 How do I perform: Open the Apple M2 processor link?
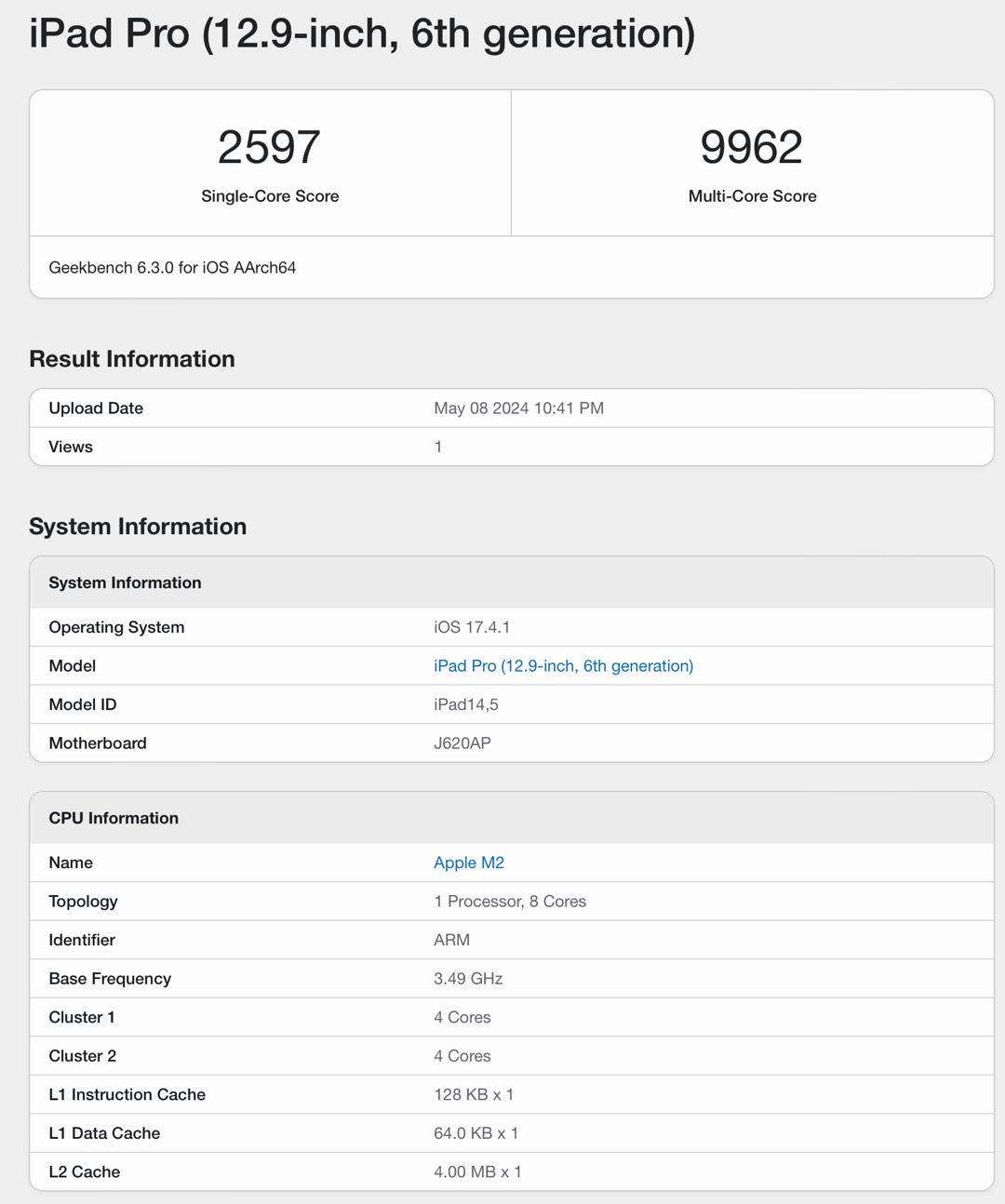click(469, 863)
